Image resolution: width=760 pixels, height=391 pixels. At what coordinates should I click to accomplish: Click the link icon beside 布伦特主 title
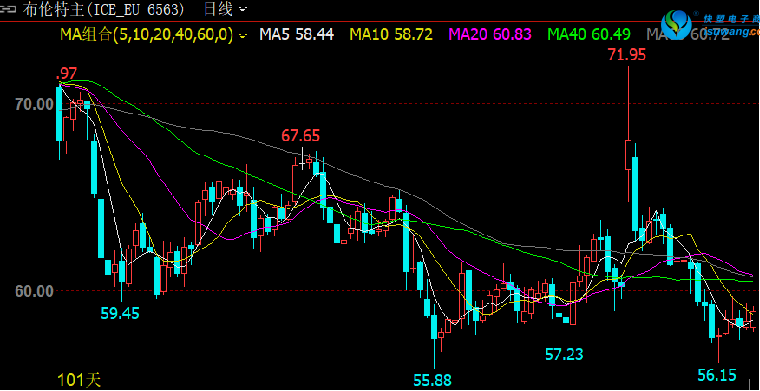pyautogui.click(x=9, y=10)
